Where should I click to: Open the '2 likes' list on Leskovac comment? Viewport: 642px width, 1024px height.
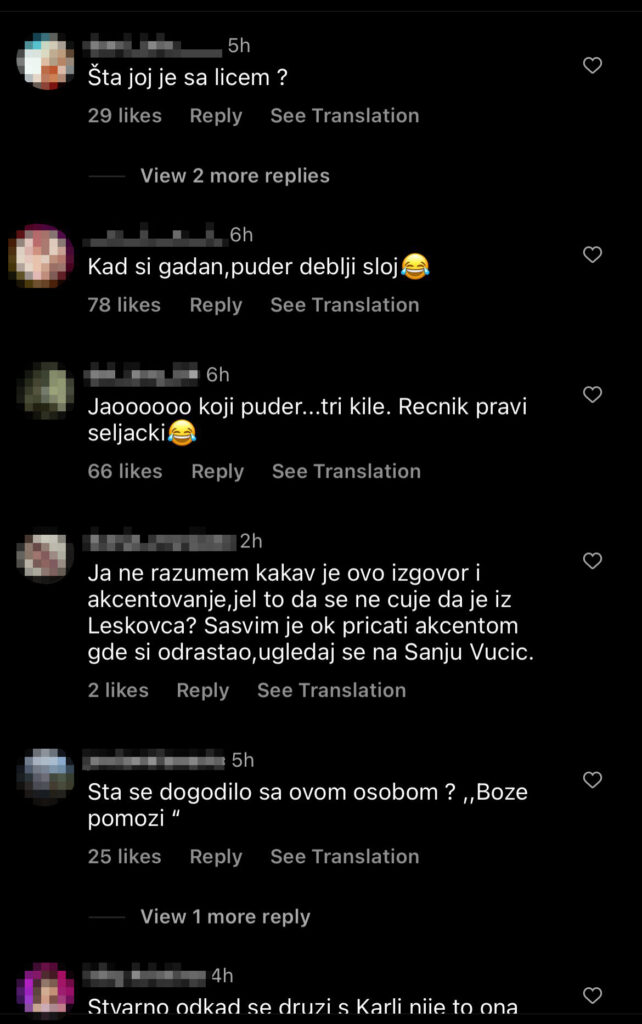tap(118, 690)
